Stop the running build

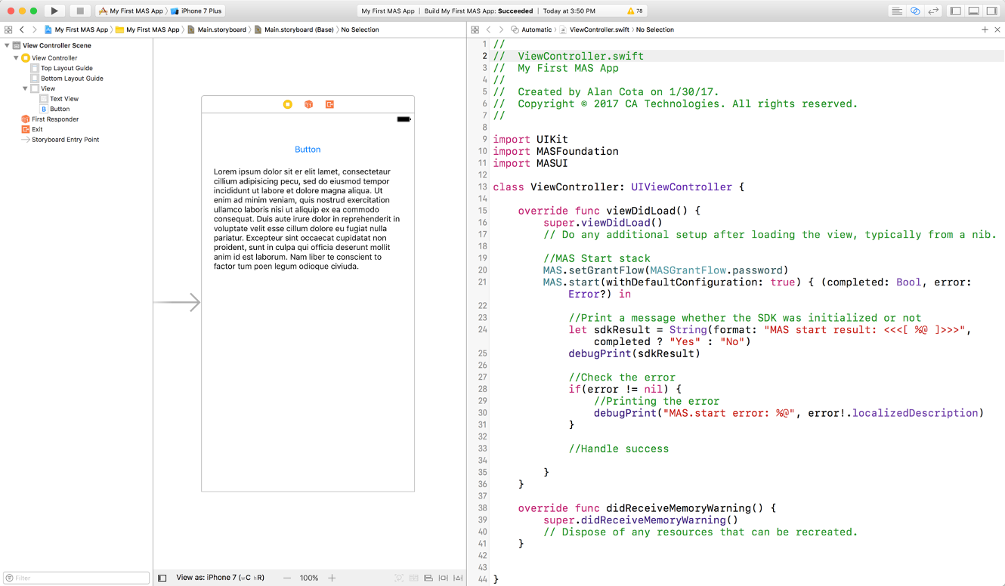click(80, 11)
